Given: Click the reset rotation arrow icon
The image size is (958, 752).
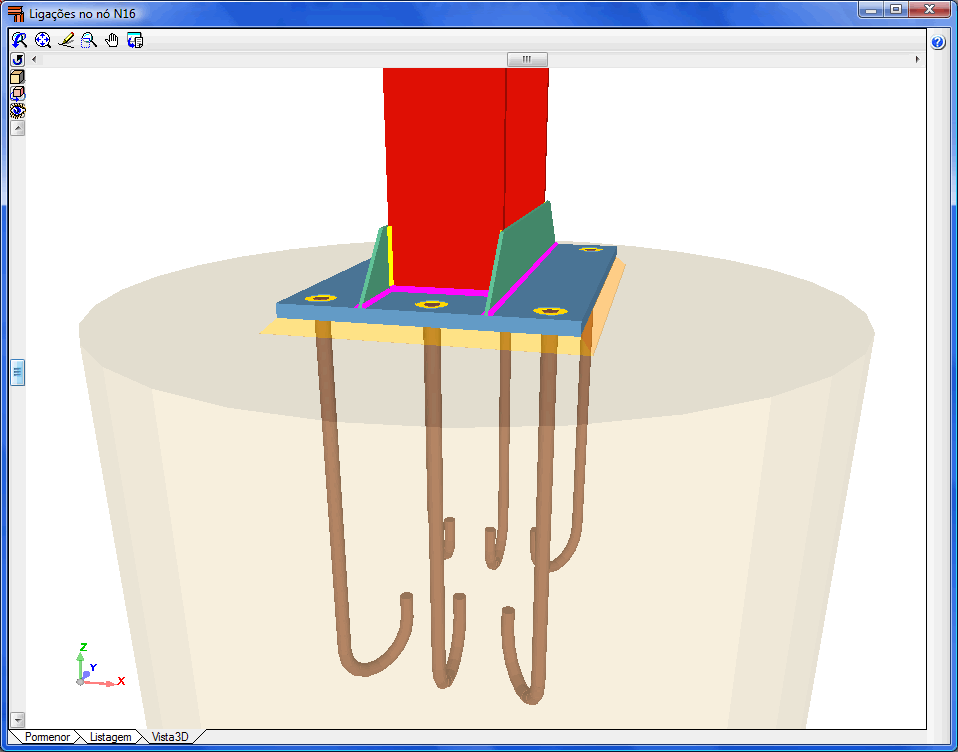Looking at the screenshot, I should 18,59.
